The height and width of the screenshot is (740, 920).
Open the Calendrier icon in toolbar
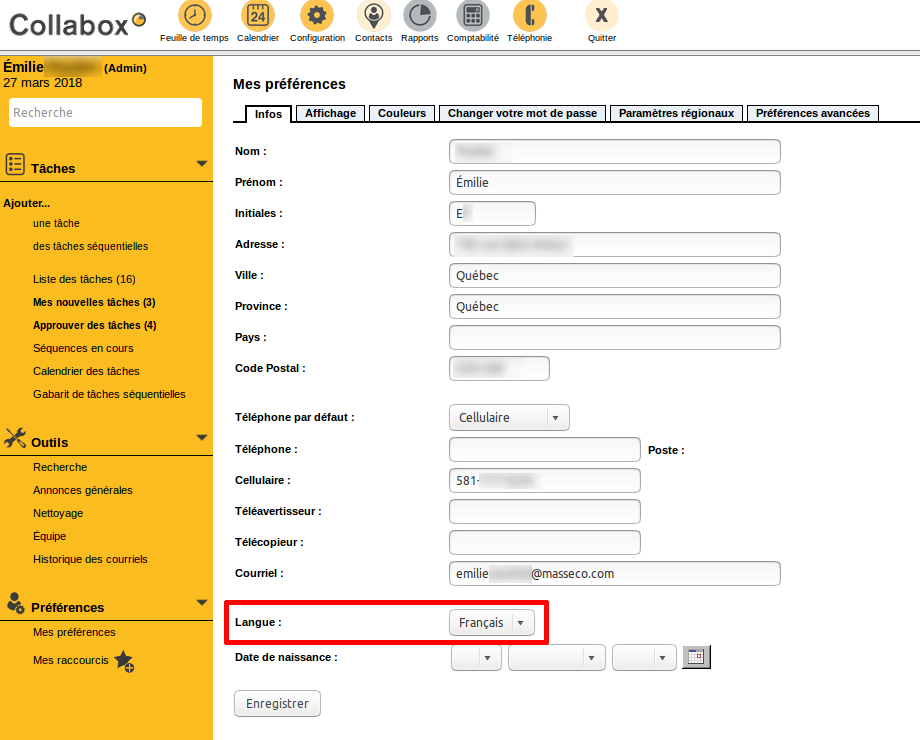257,16
